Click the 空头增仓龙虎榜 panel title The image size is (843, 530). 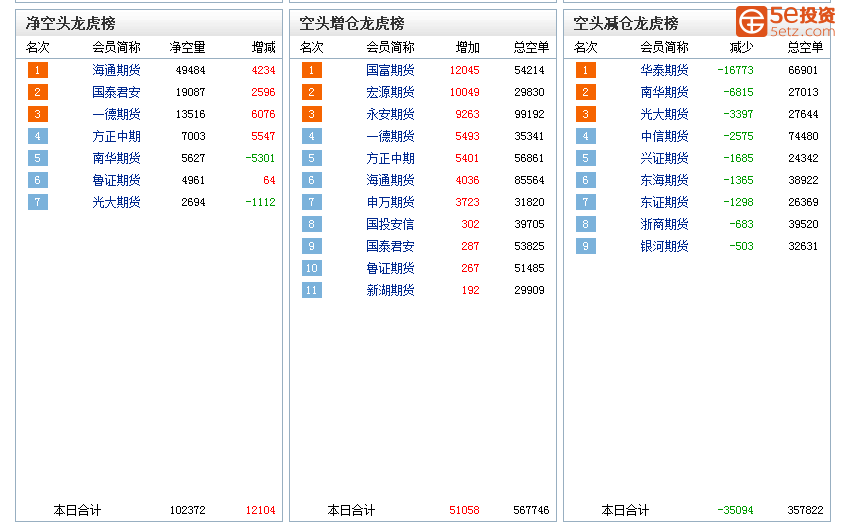click(351, 23)
